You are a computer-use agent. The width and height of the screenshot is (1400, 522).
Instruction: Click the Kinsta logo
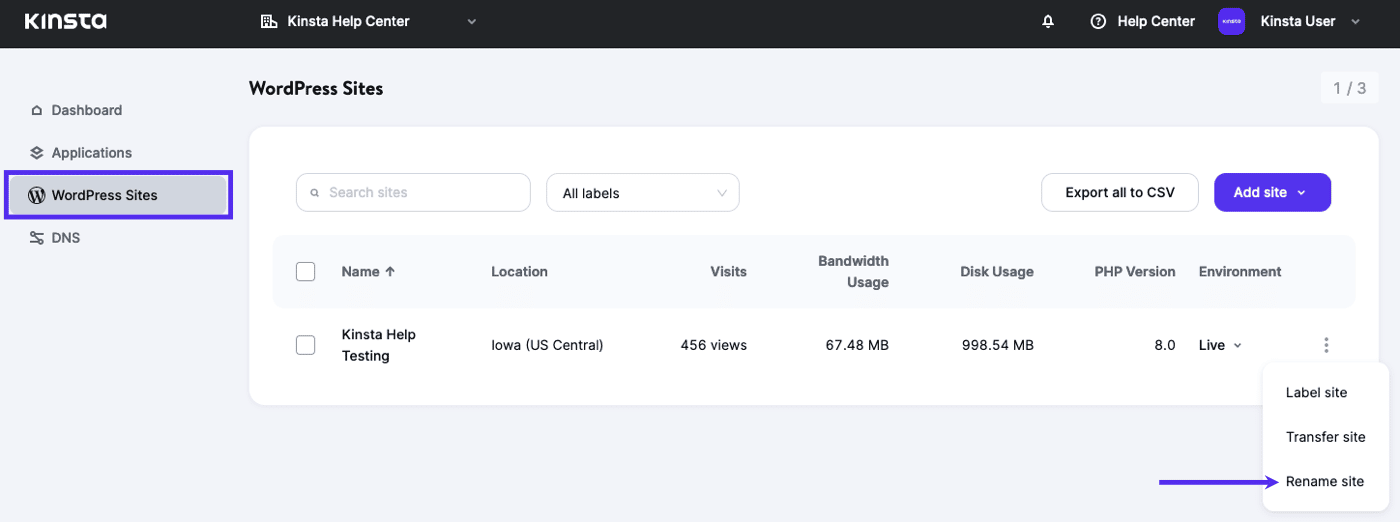tap(65, 21)
